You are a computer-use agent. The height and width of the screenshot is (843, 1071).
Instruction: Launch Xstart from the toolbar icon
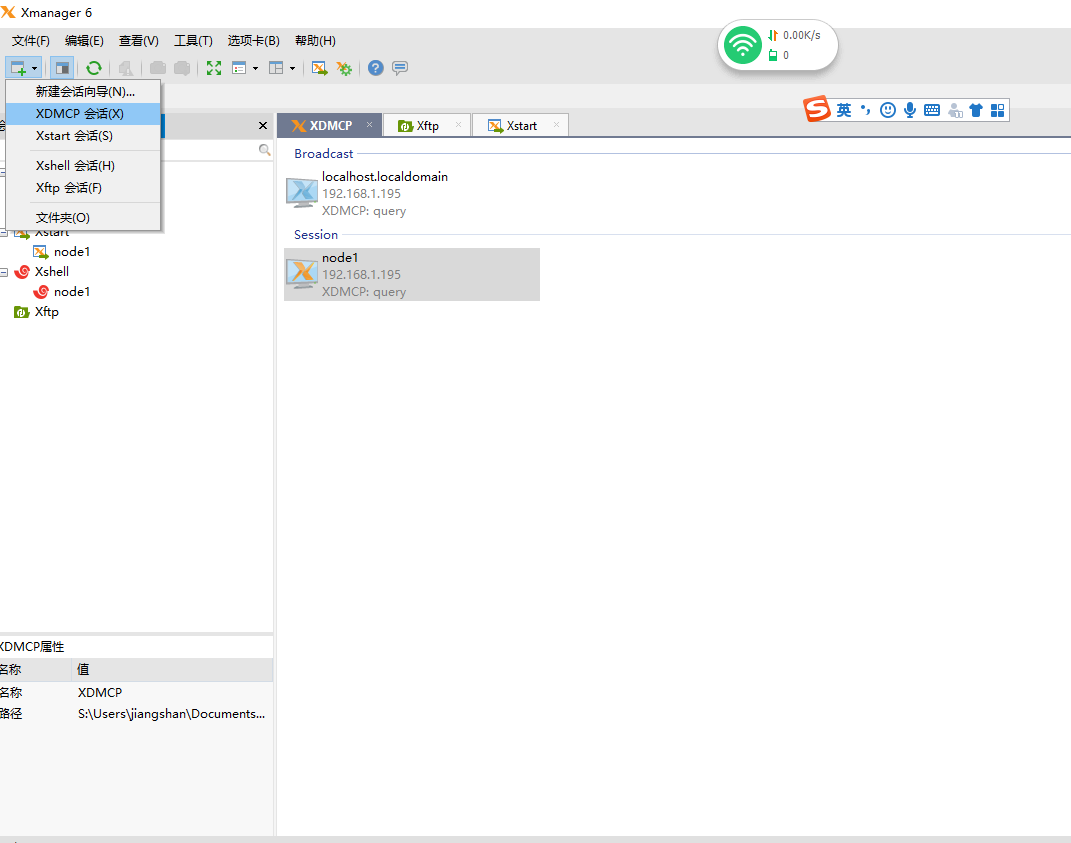(319, 68)
